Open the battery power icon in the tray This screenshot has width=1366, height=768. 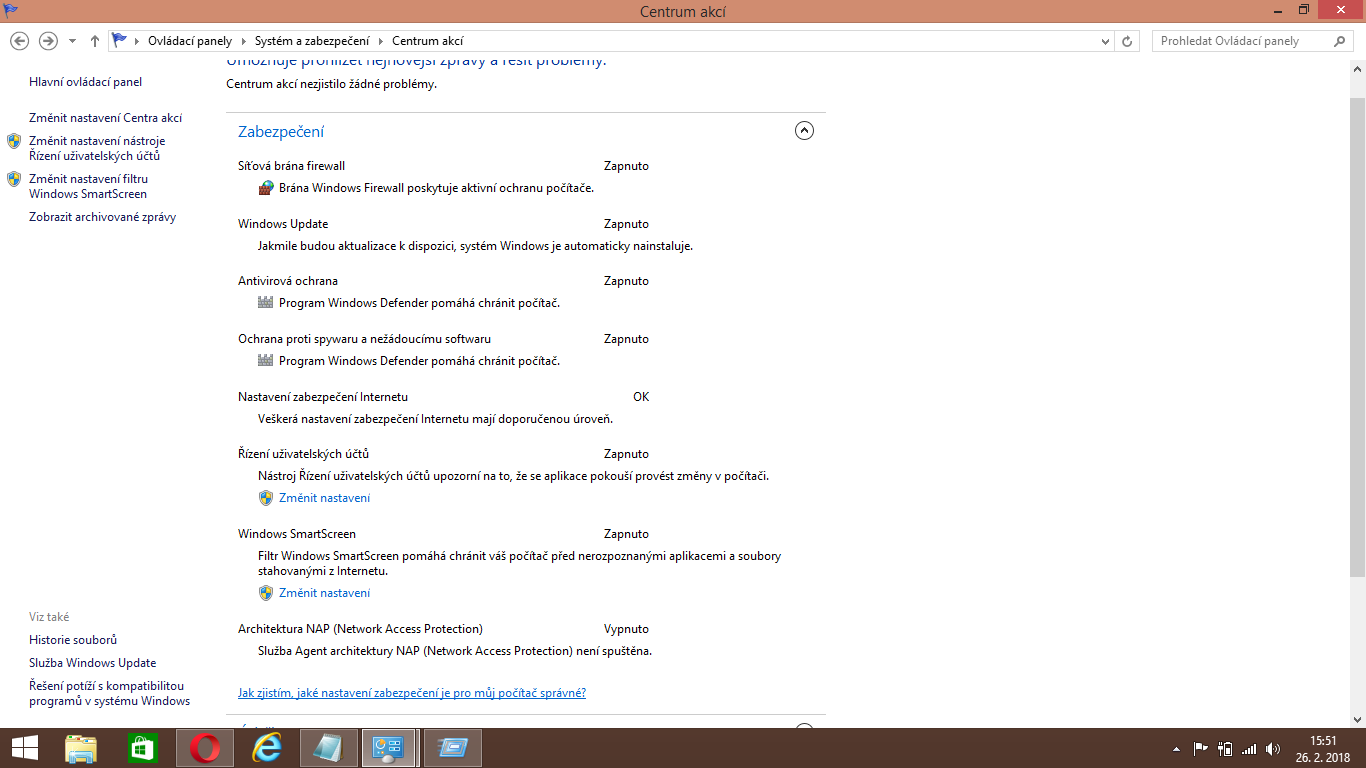[1225, 748]
